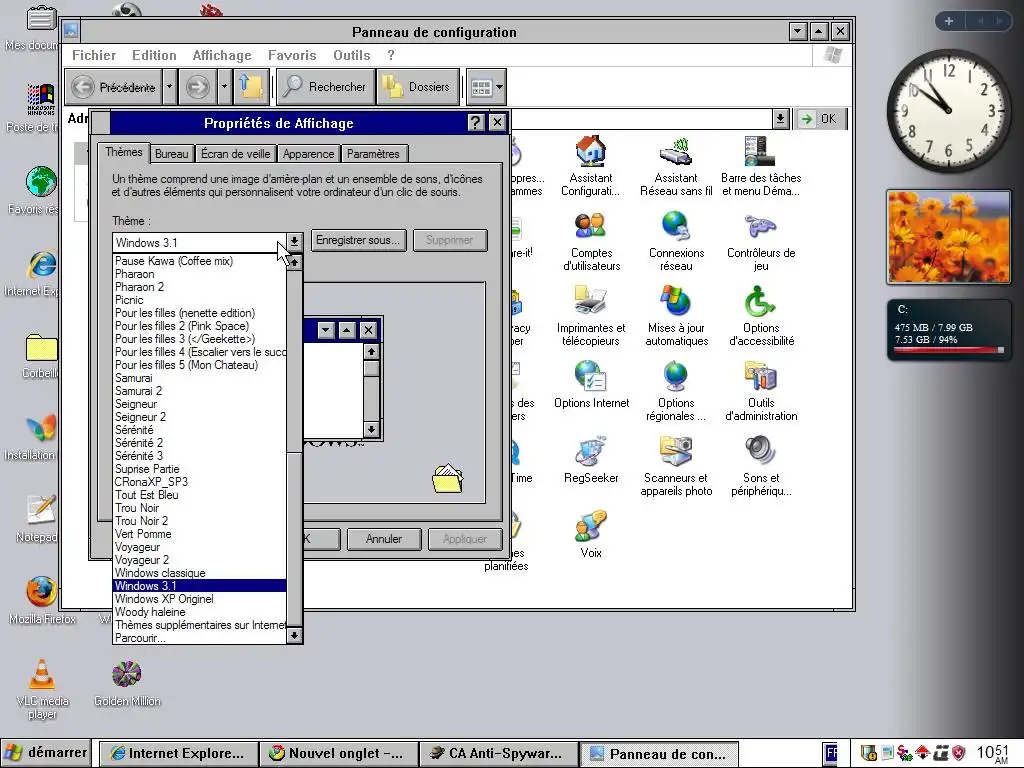Click the help question-mark button in Propriétés de Affichage
This screenshot has height=768, width=1024.
coord(475,123)
